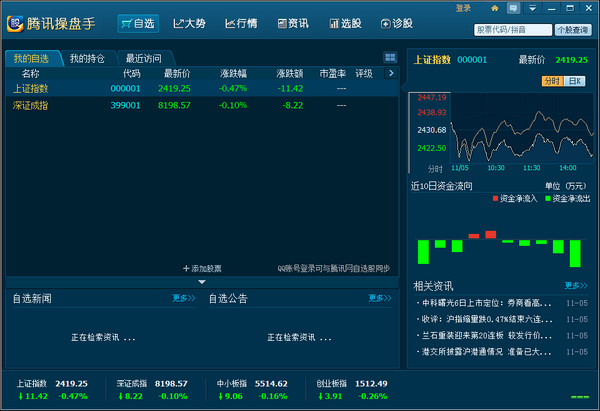
Task: Switch chart to 分时 view
Action: click(553, 81)
